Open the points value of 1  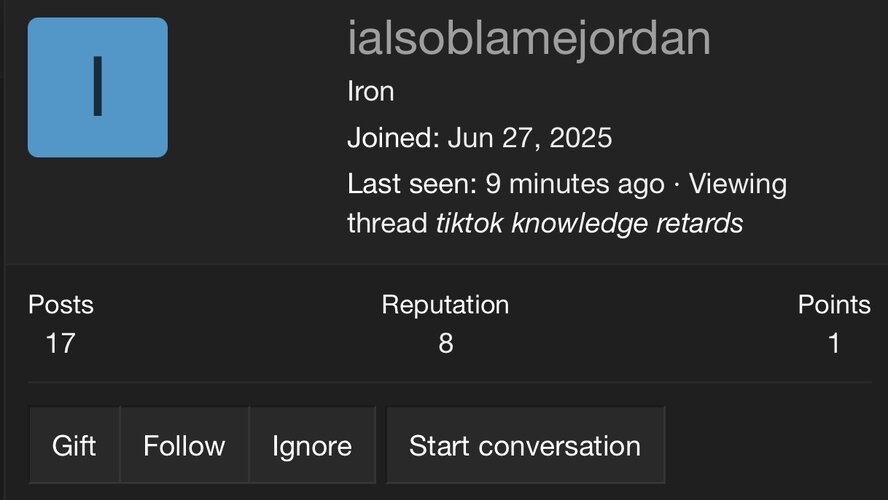[834, 344]
